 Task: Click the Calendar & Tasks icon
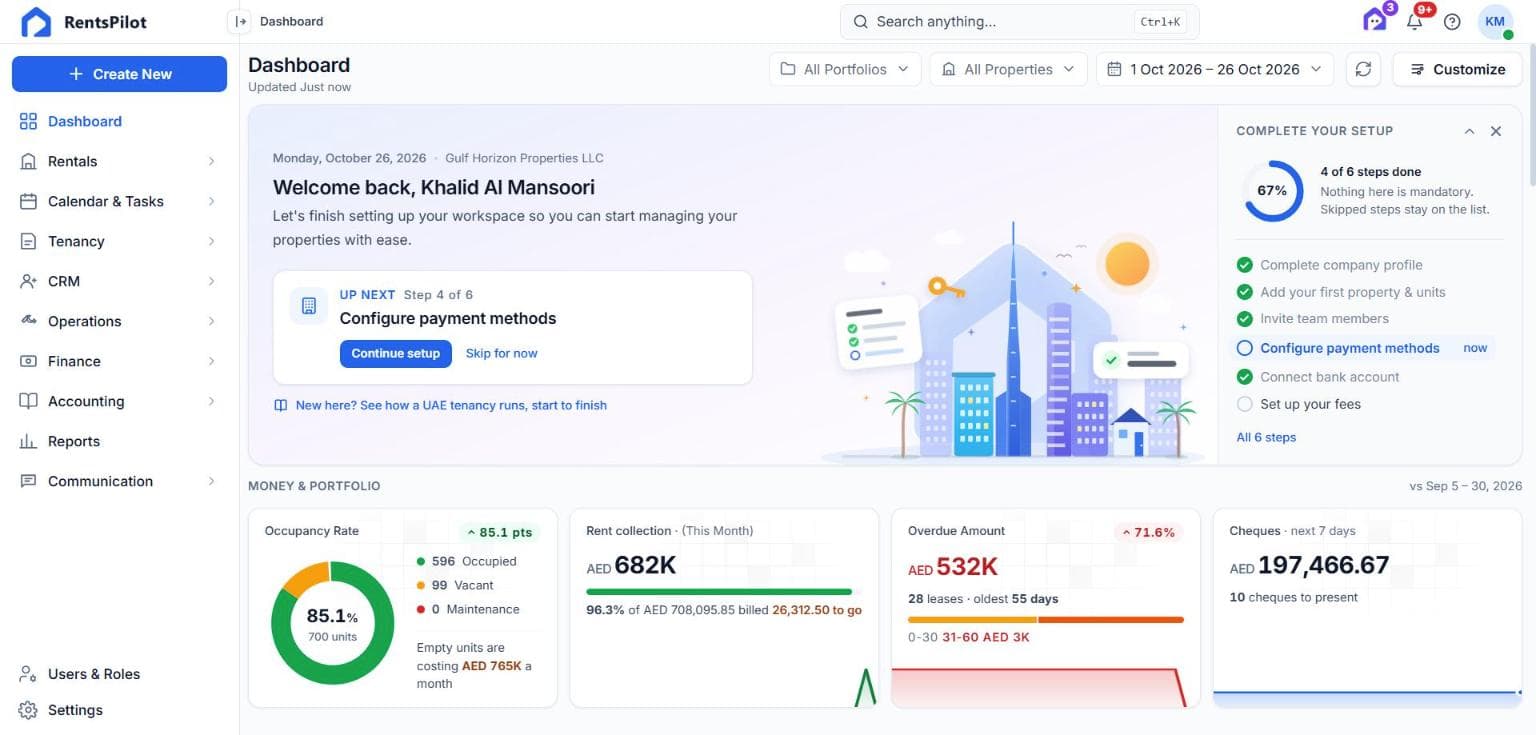(x=28, y=201)
